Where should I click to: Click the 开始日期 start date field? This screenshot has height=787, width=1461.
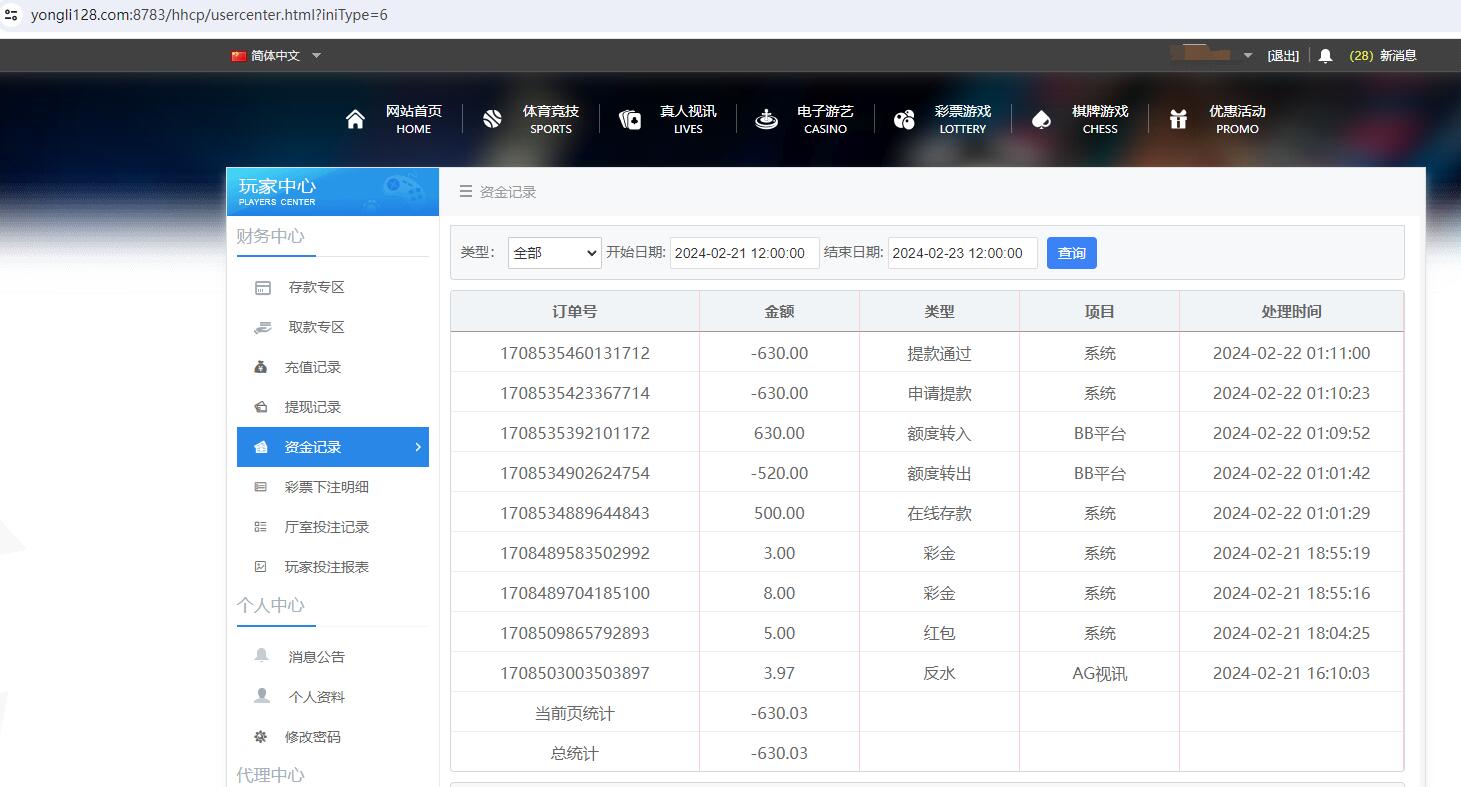pyautogui.click(x=745, y=253)
